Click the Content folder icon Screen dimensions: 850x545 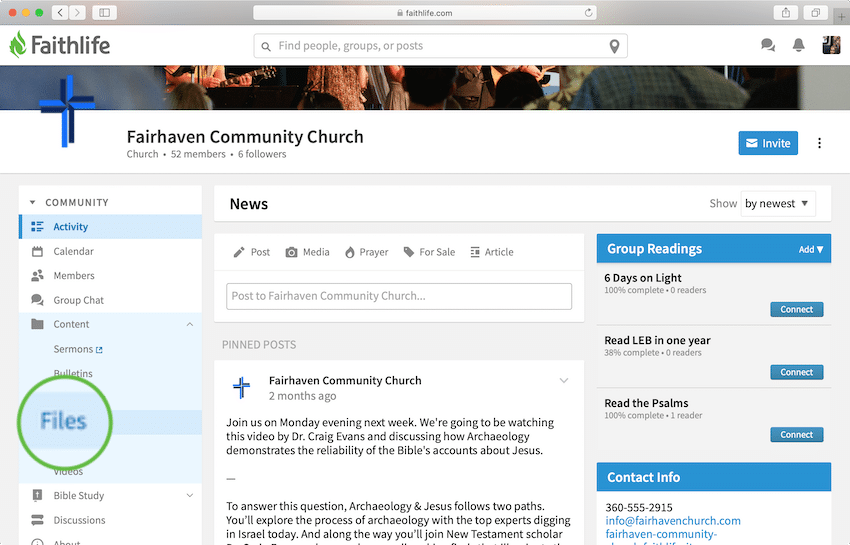coord(37,324)
